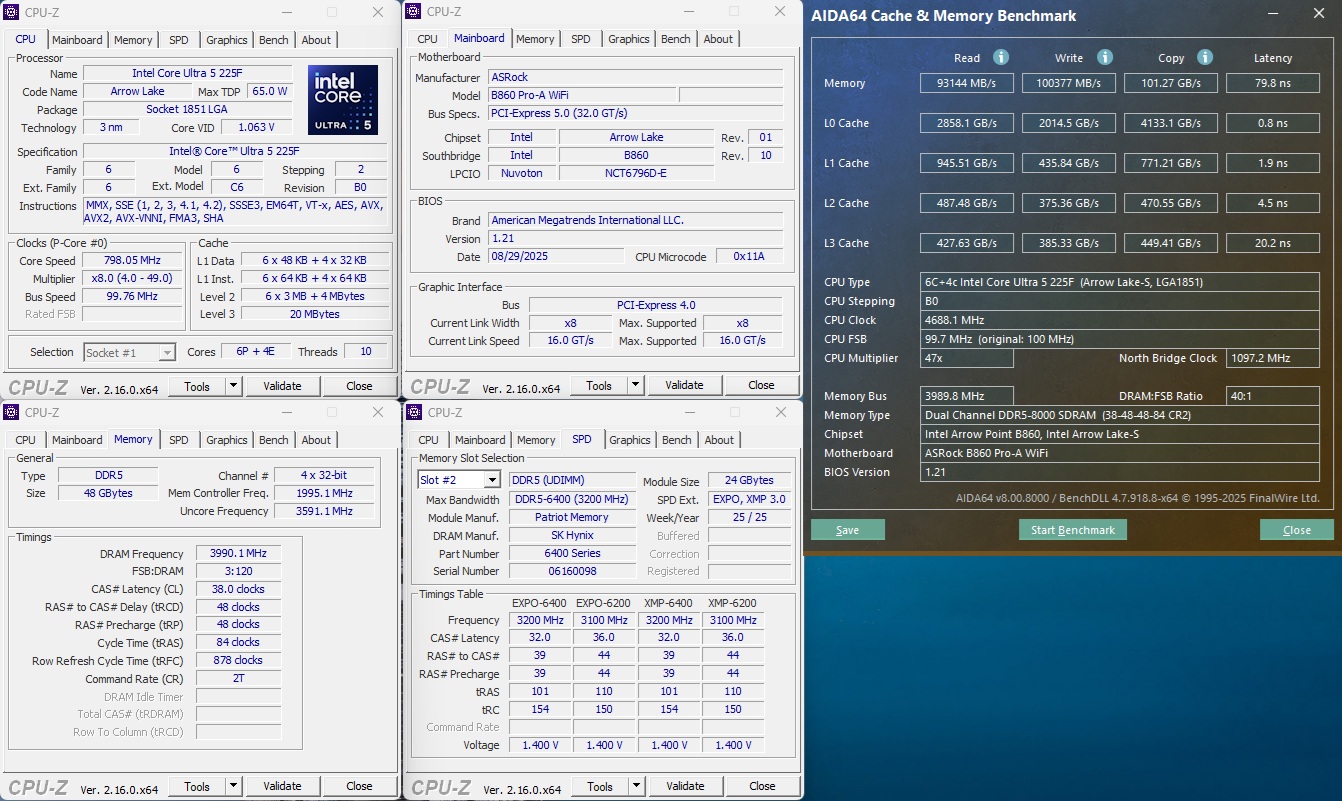Click the mainboard Model field B860 Pro-A WiFi
1342x801 pixels.
pyautogui.click(x=580, y=95)
